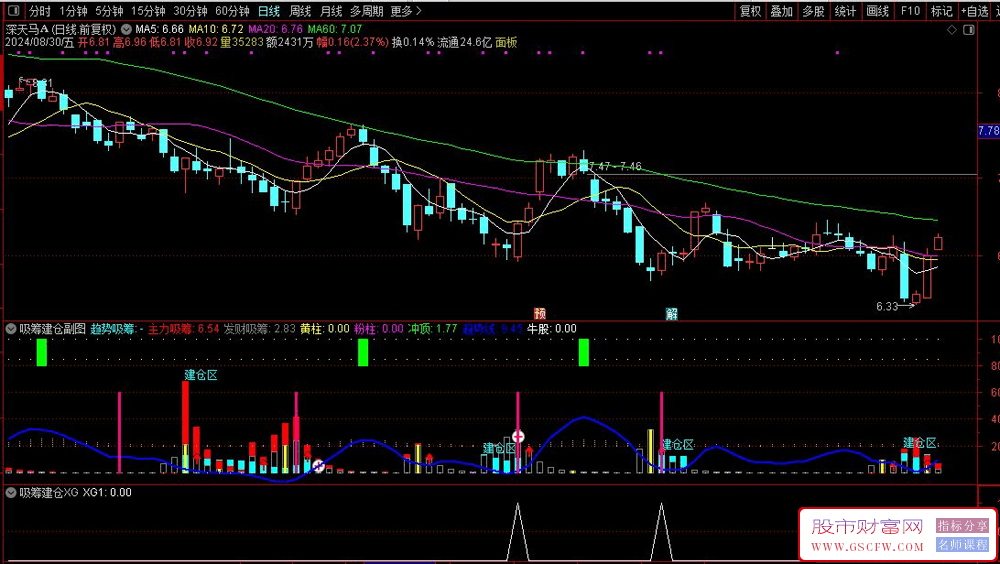Viewport: 1000px width, 564px height.
Task: Click the 复权 toolbar button
Action: point(750,11)
